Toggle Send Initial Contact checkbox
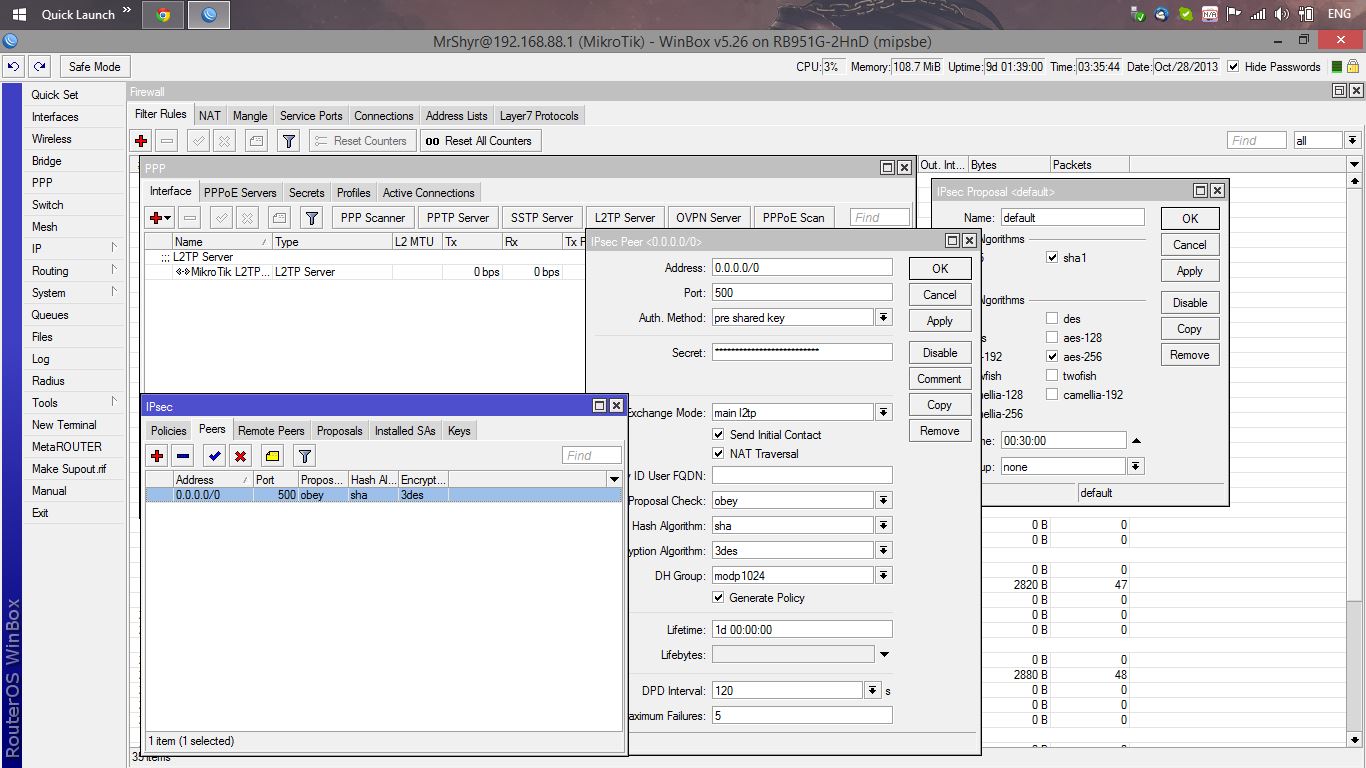The height and width of the screenshot is (768, 1366). pyautogui.click(x=718, y=435)
